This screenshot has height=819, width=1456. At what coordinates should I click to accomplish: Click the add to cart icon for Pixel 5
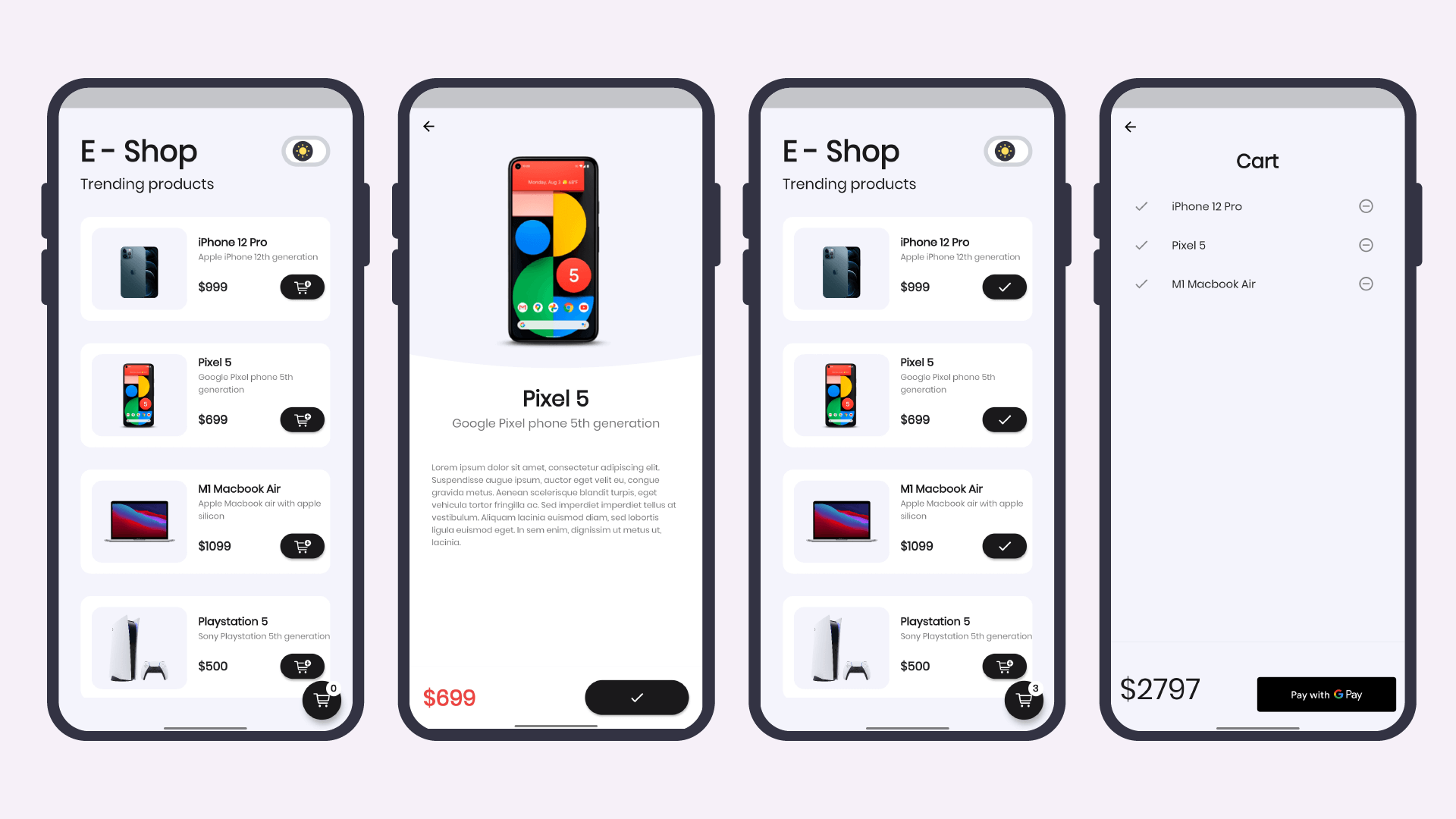point(302,419)
